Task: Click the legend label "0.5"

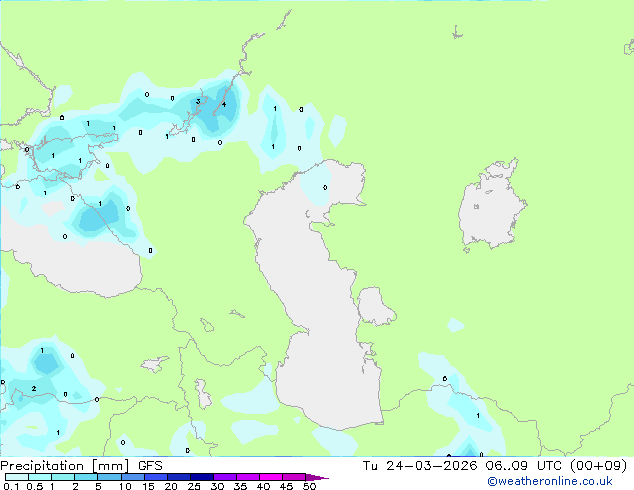Action: coord(35,486)
